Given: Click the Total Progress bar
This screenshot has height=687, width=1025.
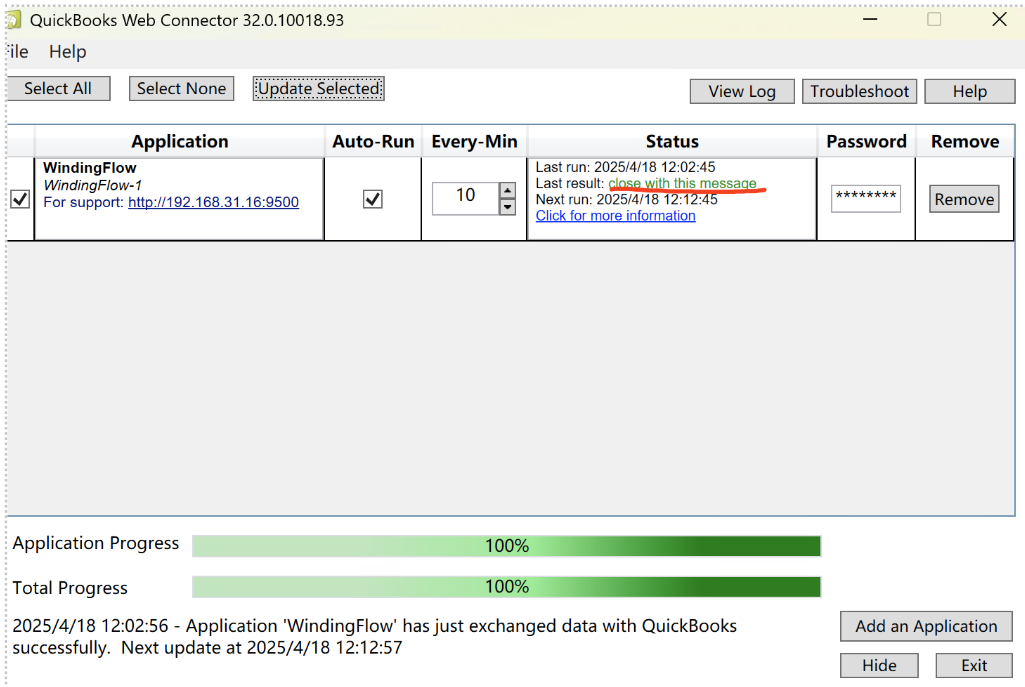Looking at the screenshot, I should [x=507, y=586].
